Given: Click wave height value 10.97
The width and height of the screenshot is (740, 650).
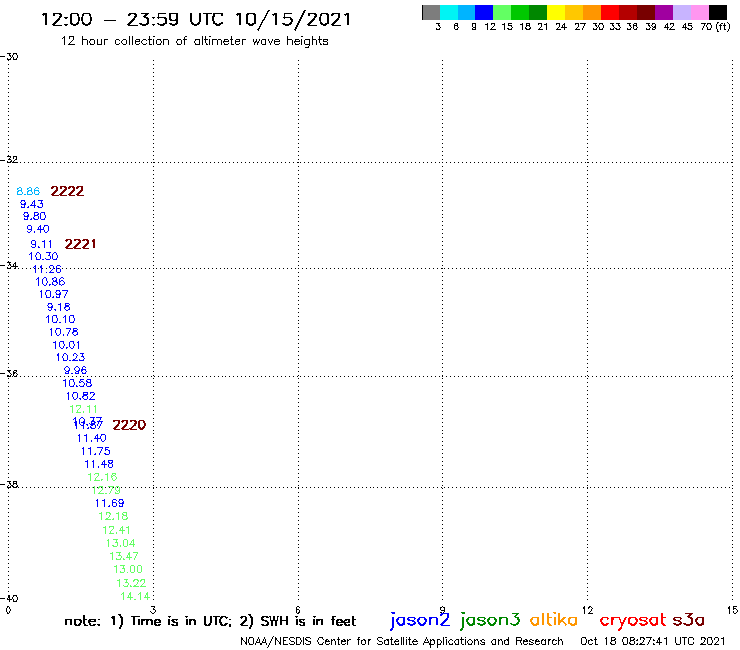Looking at the screenshot, I should pyautogui.click(x=53, y=294).
